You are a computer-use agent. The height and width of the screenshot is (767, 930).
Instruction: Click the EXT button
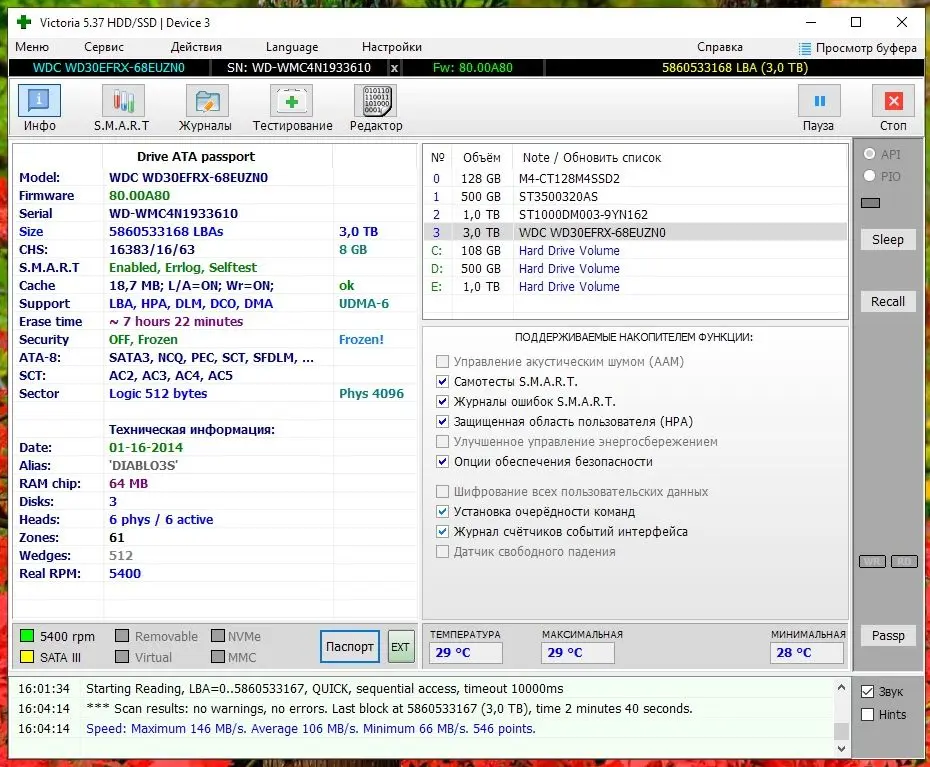400,647
